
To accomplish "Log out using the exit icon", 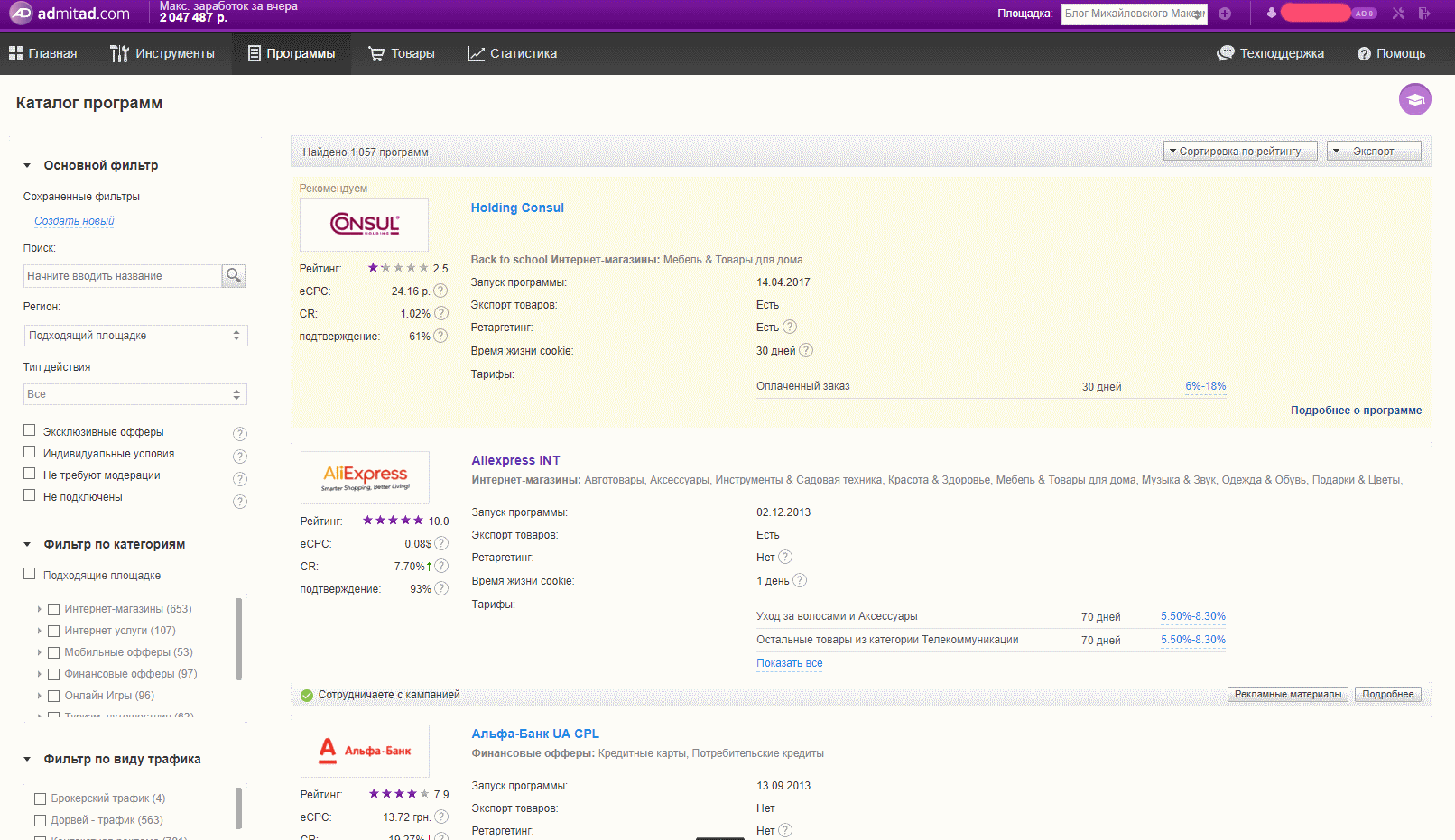I will click(x=1424, y=14).
